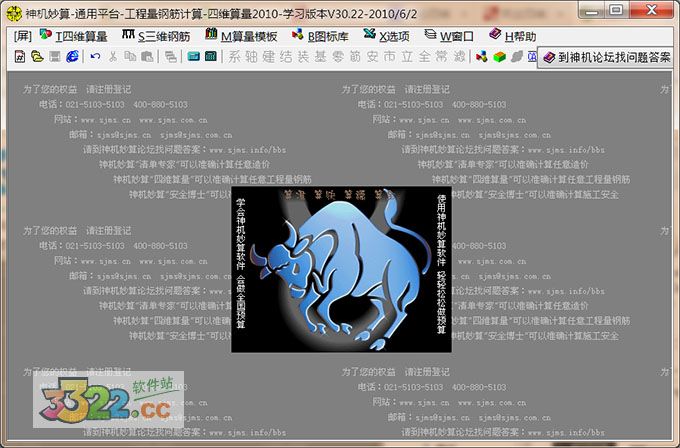Click the 零 toolbar button
Viewport: 680px width, 448px height.
(338, 56)
